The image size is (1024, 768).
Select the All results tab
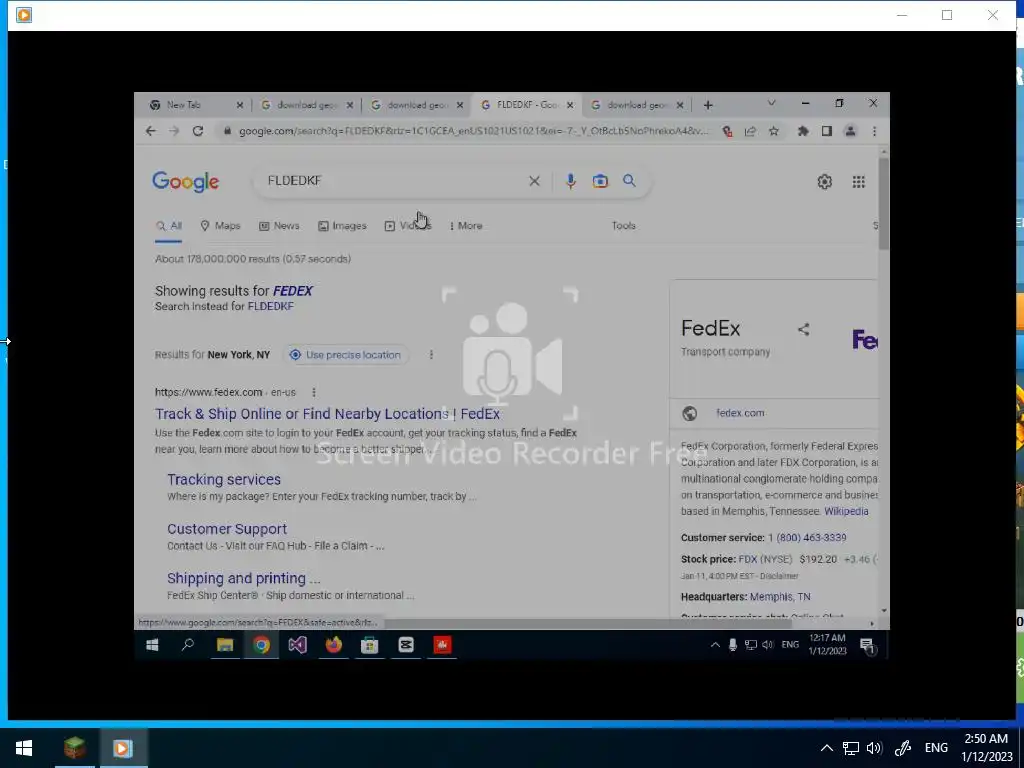coord(168,226)
